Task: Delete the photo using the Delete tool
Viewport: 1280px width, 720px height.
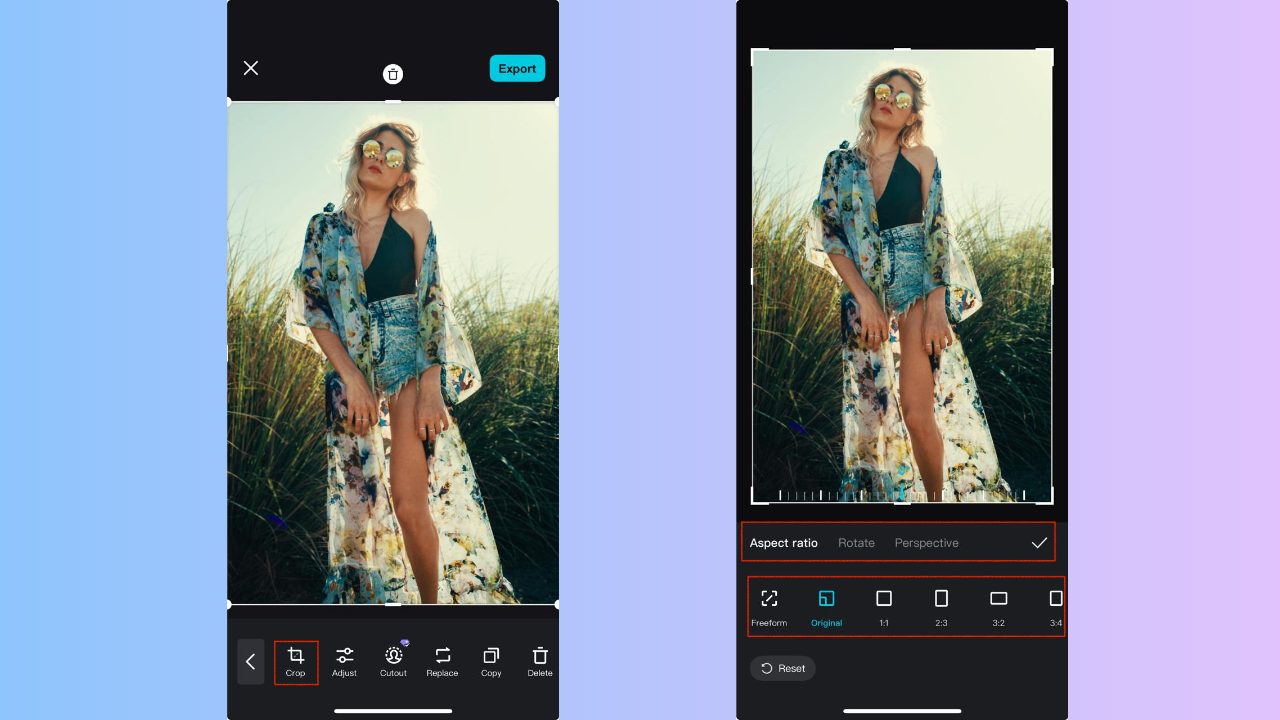Action: [x=539, y=661]
